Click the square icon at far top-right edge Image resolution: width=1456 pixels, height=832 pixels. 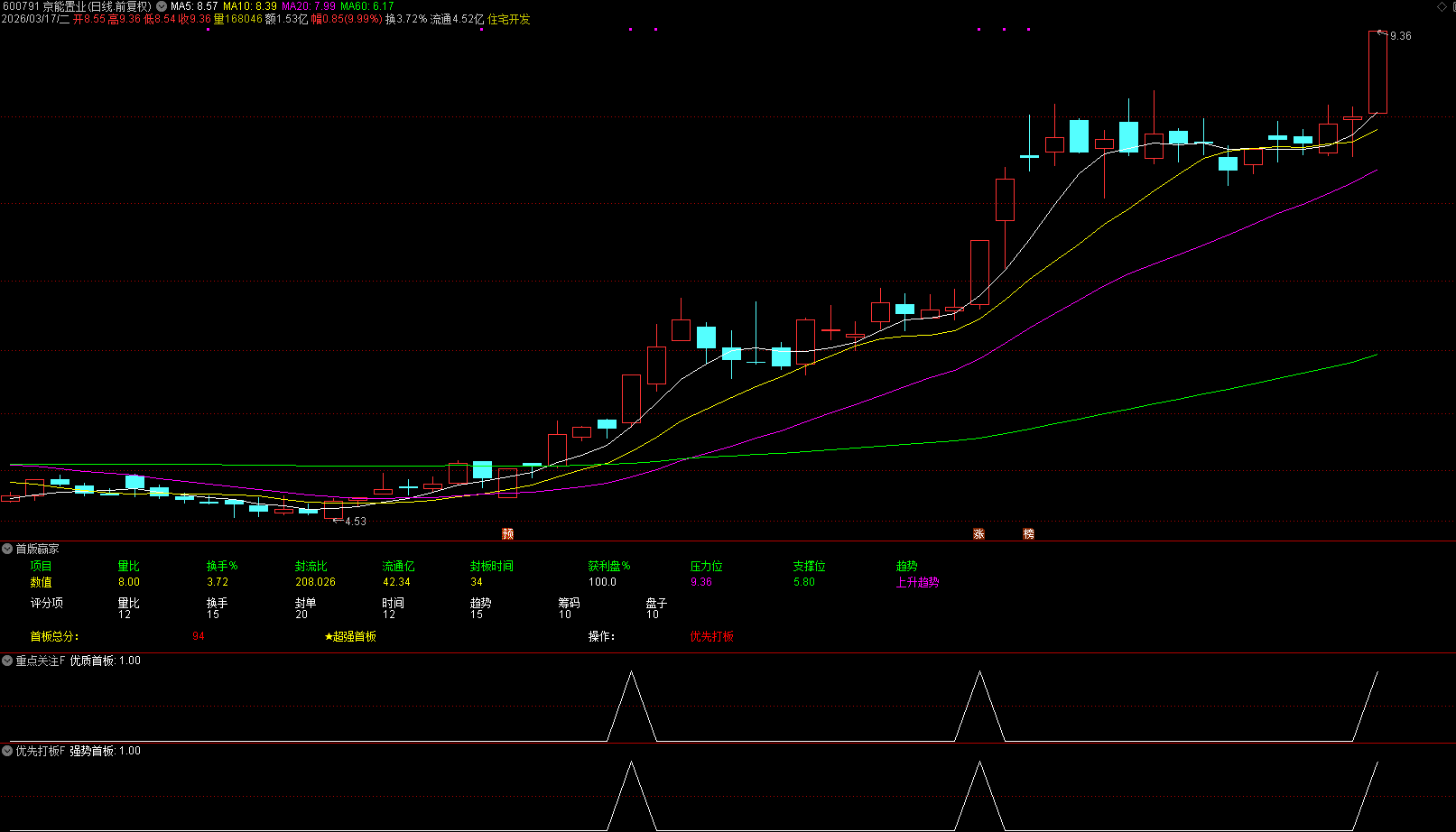pyautogui.click(x=1452, y=6)
